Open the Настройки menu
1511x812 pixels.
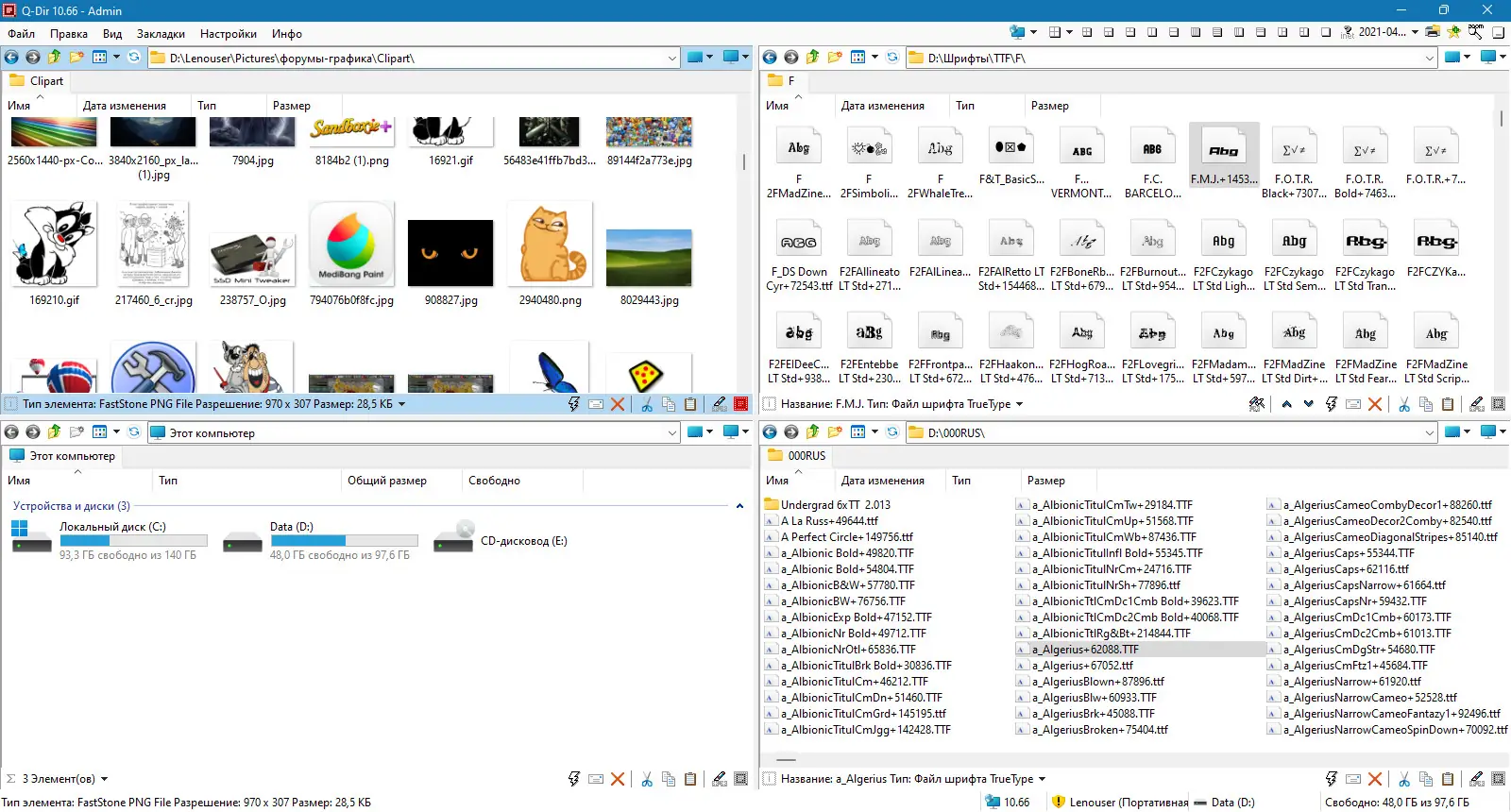229,34
